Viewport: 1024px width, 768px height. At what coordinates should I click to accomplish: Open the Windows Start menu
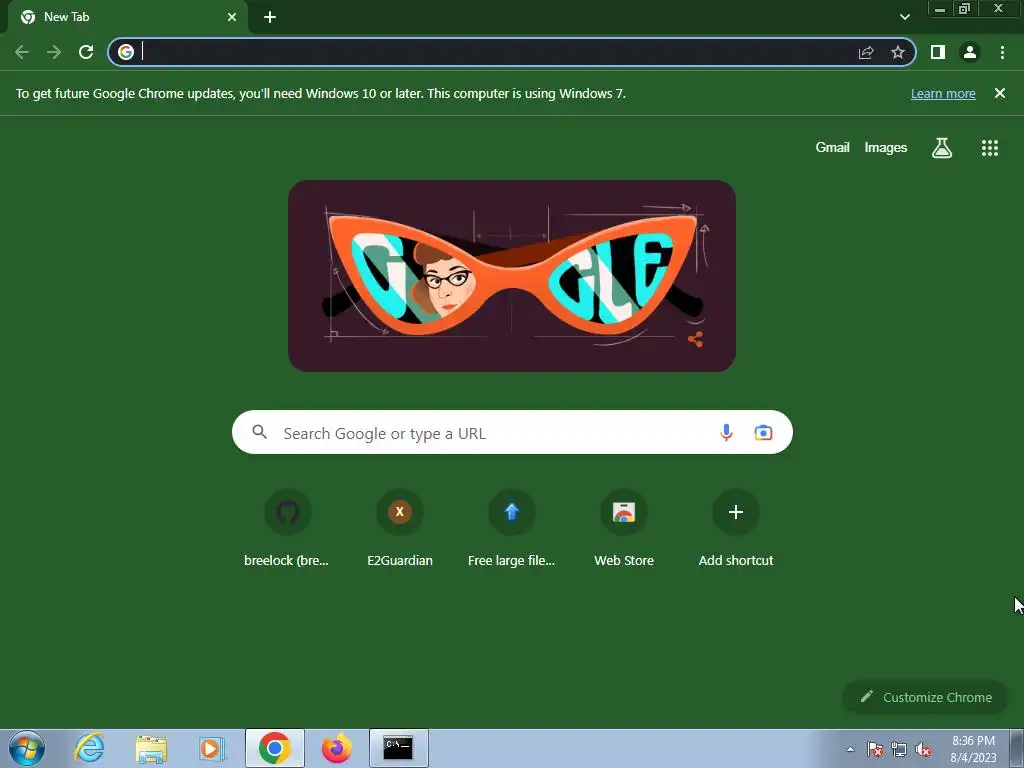pos(27,748)
